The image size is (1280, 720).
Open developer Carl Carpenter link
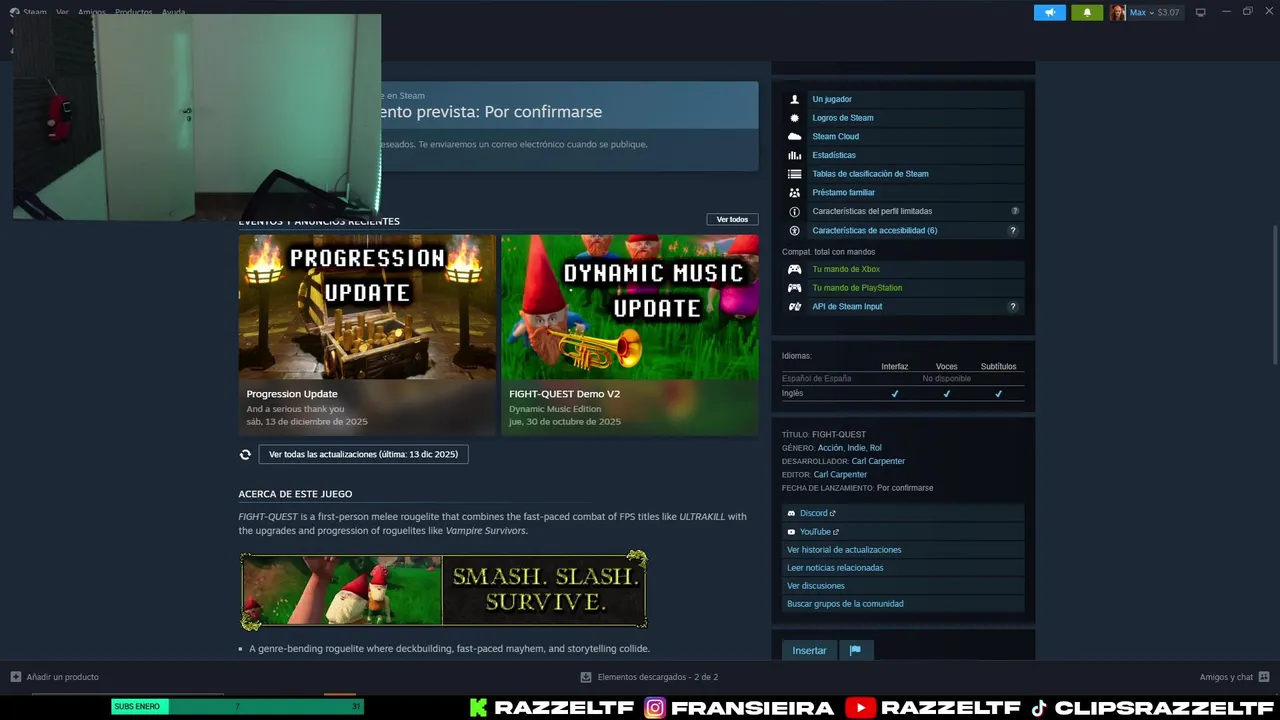[878, 461]
